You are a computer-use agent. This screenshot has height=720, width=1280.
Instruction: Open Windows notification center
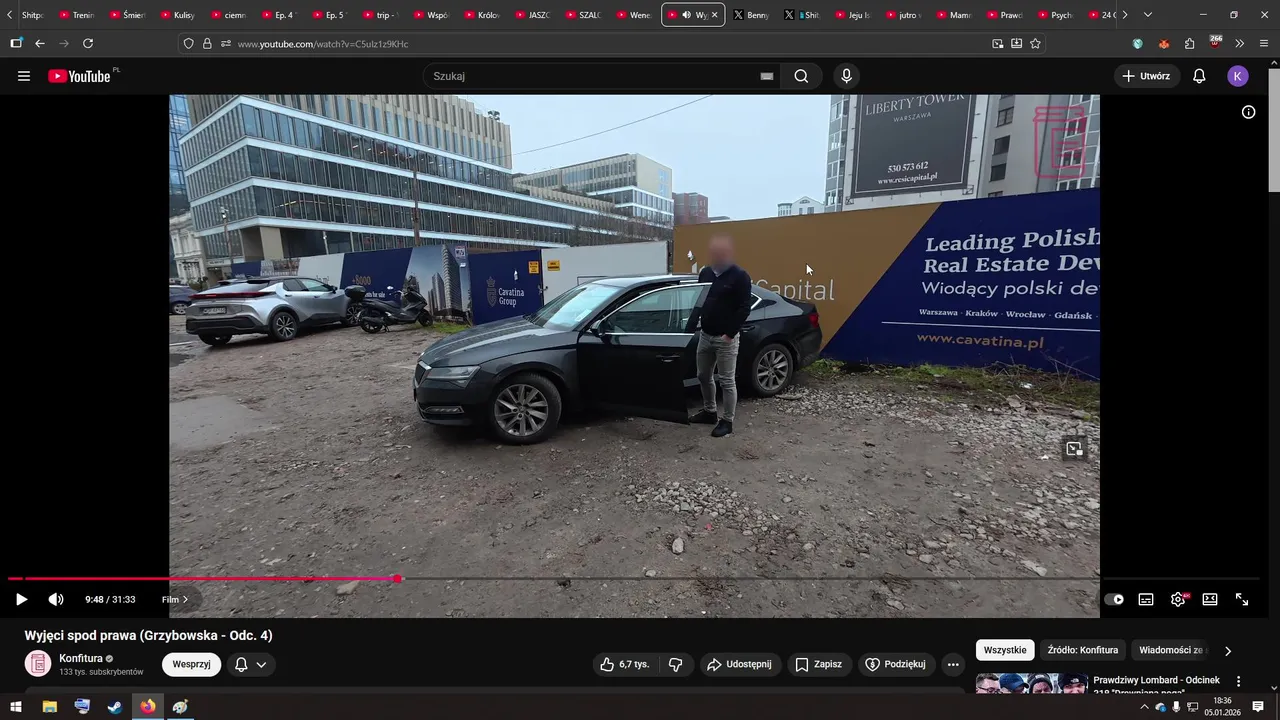(1258, 707)
